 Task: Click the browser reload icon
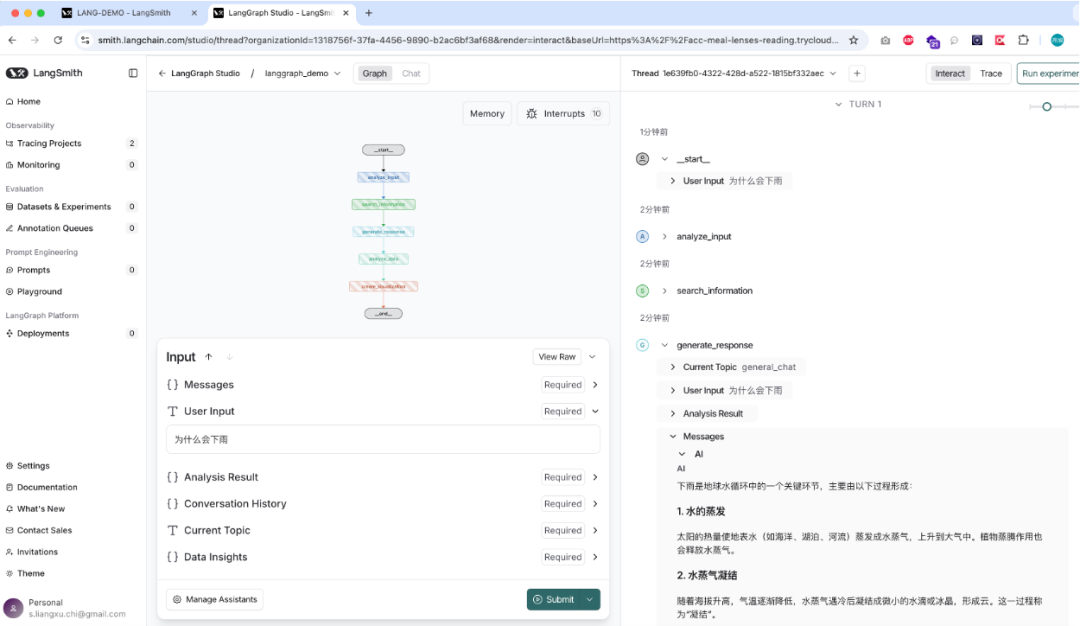coord(58,40)
